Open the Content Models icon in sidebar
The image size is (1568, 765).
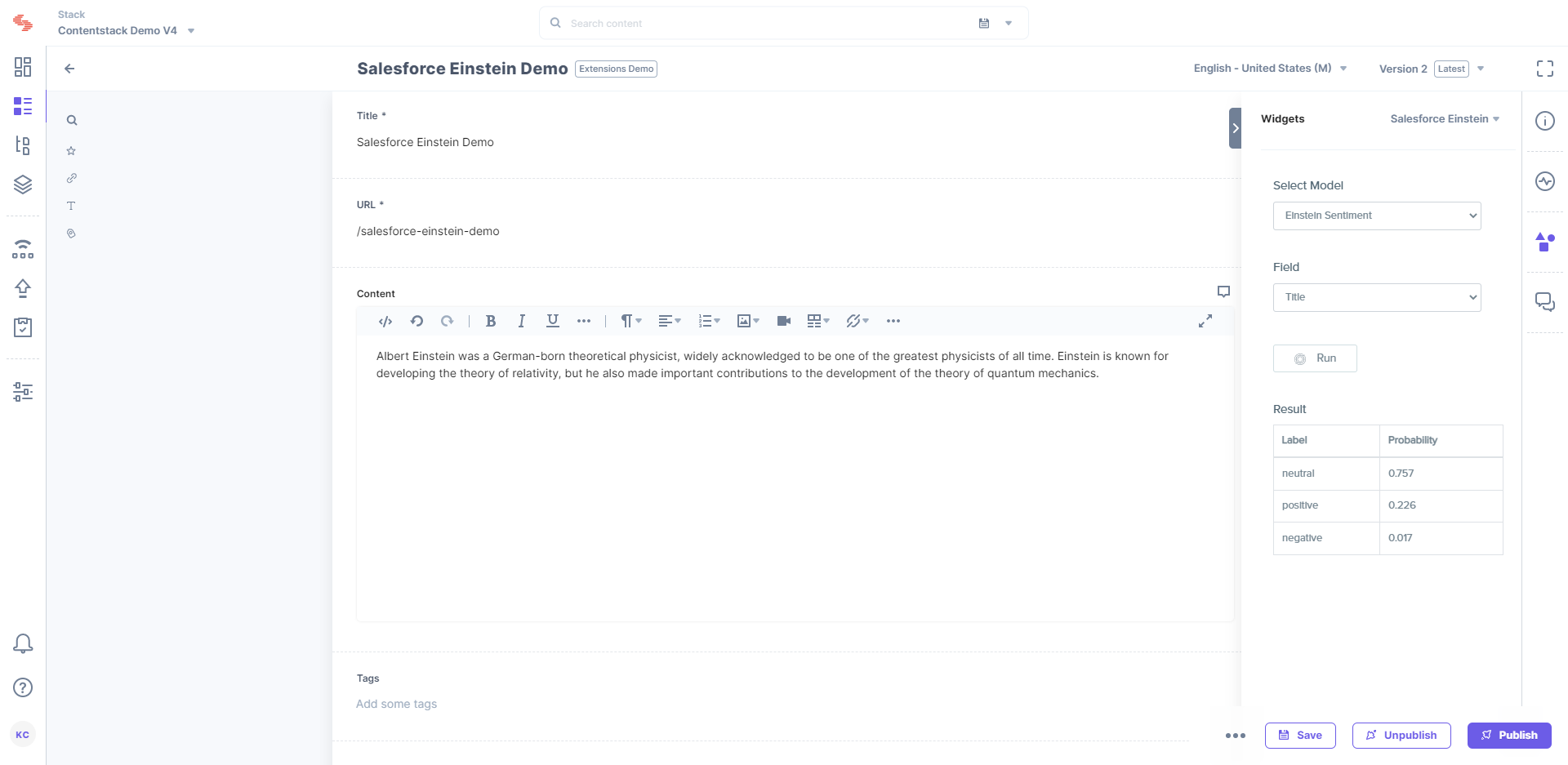(x=23, y=145)
